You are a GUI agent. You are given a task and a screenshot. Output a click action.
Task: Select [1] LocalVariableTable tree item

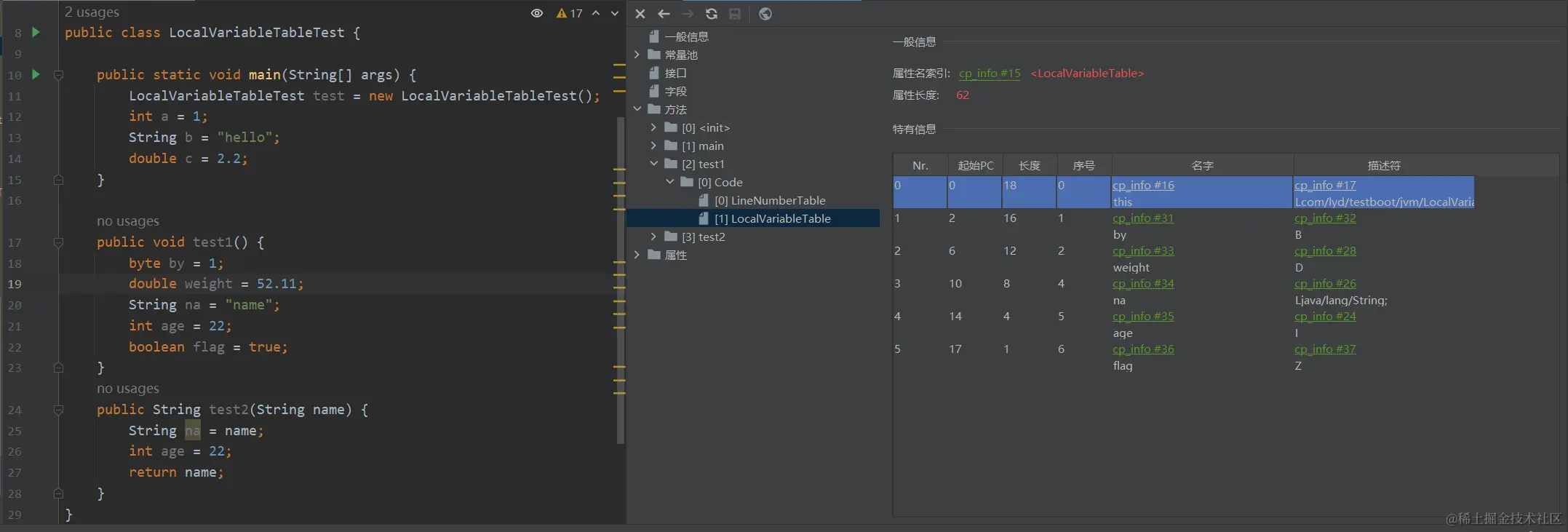(772, 218)
